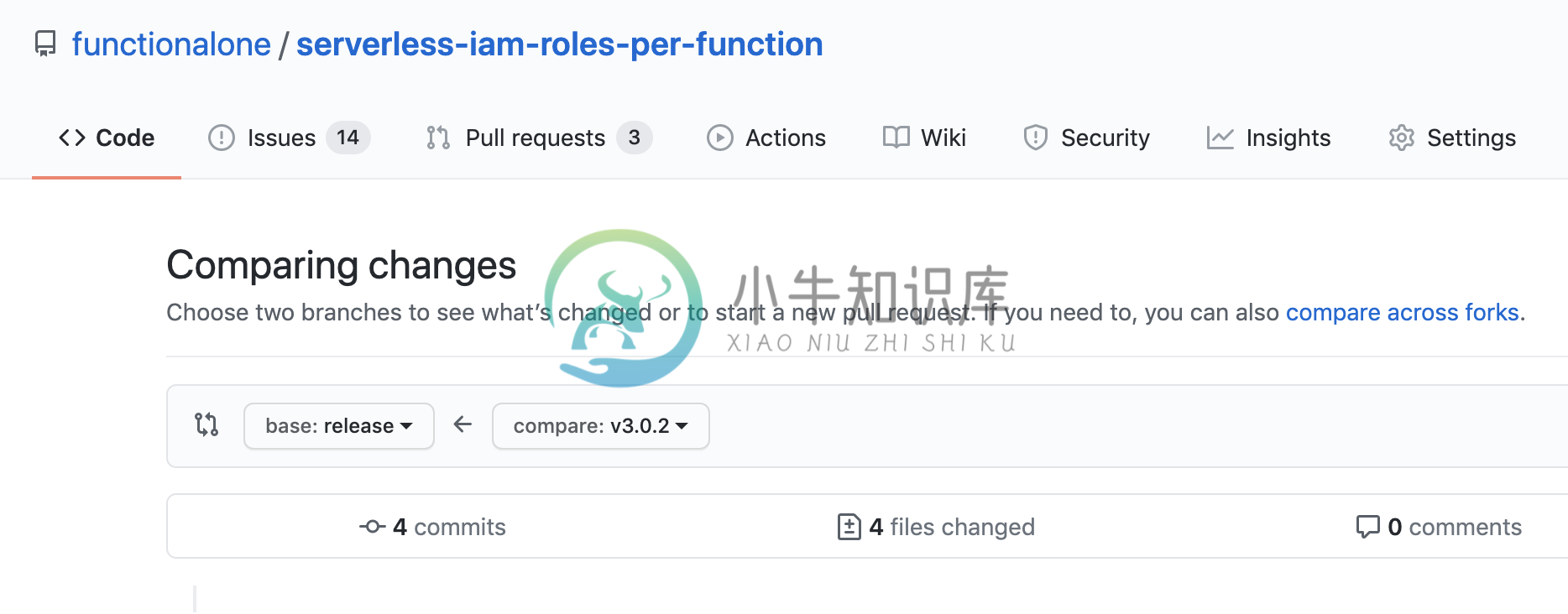This screenshot has height=614, width=1568.
Task: Click the pull requests count badge 3
Action: (x=635, y=138)
